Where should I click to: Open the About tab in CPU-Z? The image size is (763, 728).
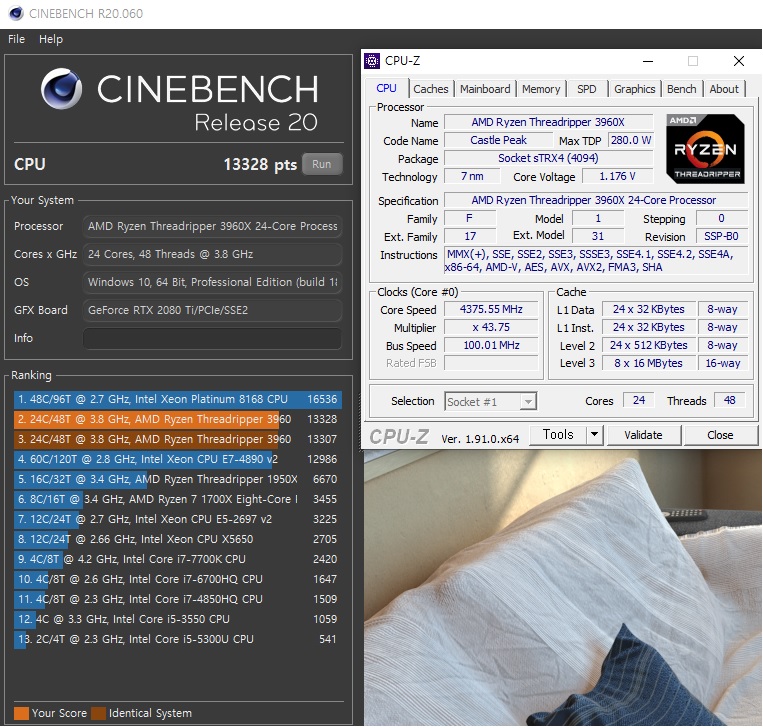pyautogui.click(x=724, y=89)
